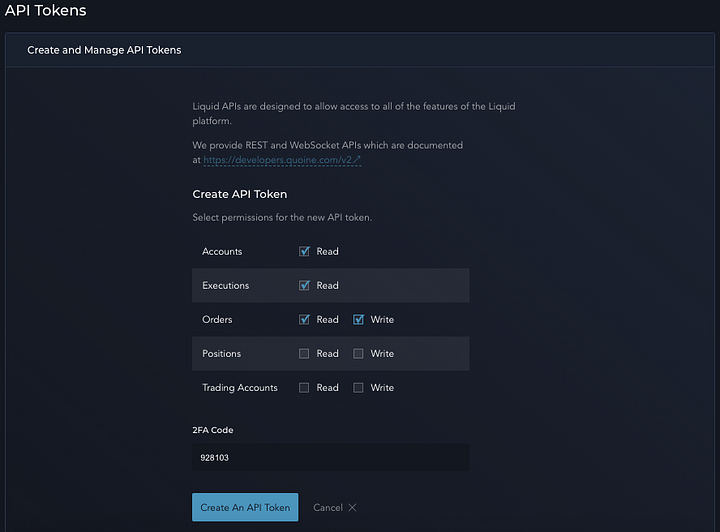
Task: Click the API Tokens page title
Action: (x=45, y=10)
